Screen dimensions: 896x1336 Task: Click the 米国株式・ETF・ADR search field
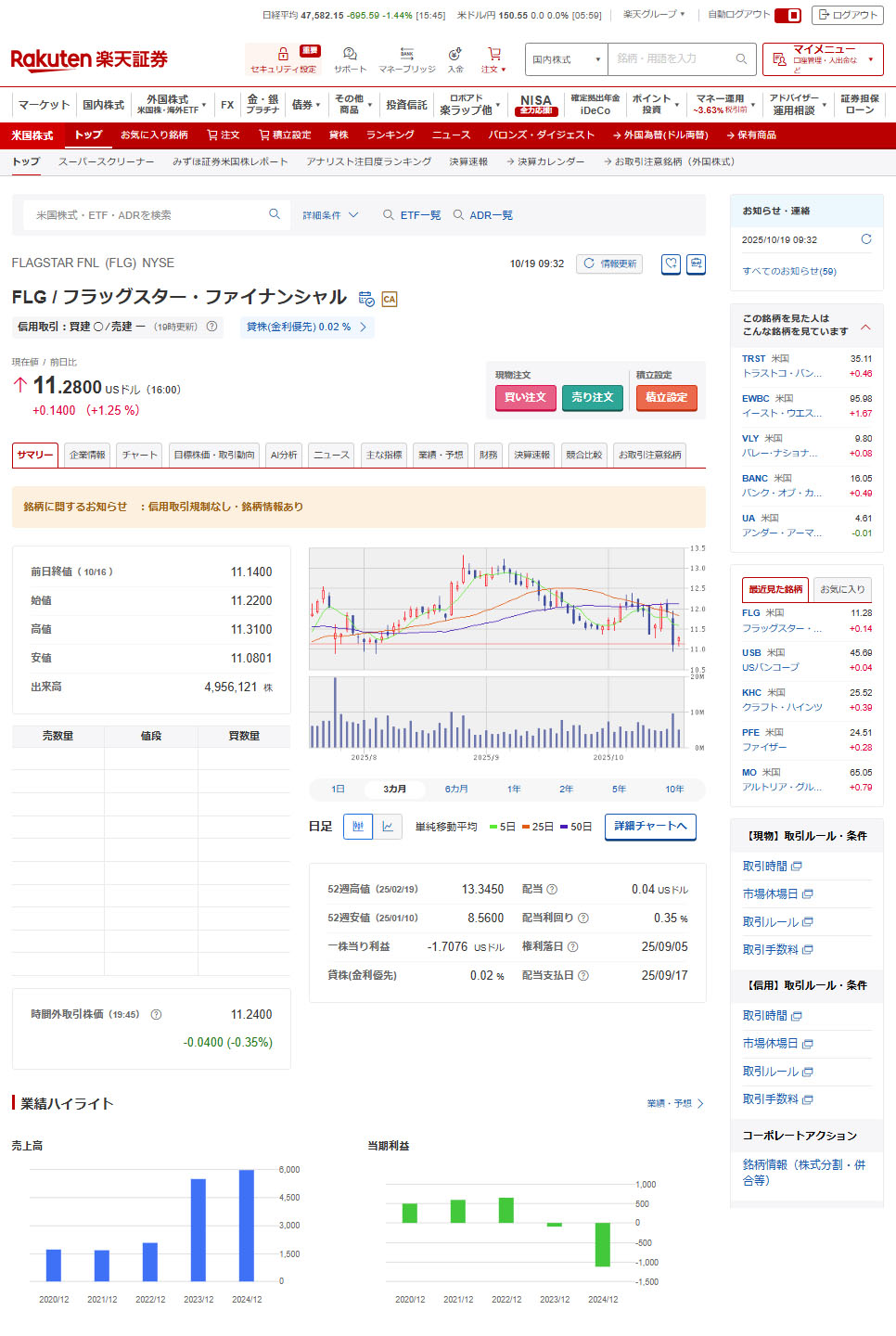point(148,215)
